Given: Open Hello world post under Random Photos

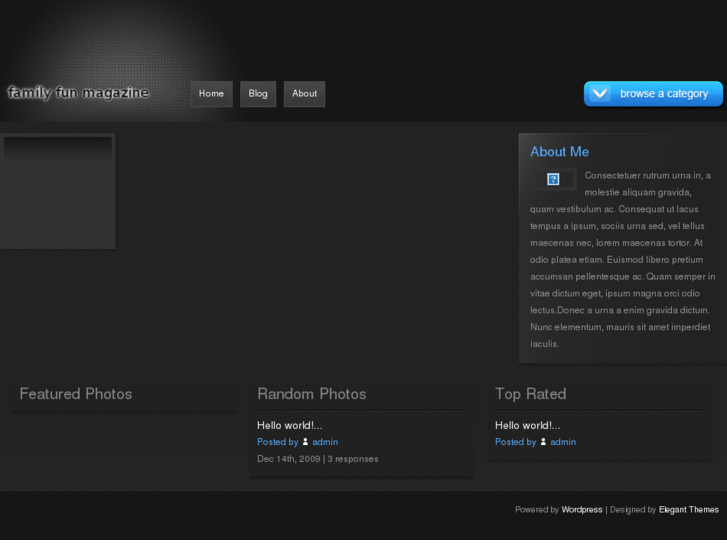Looking at the screenshot, I should [x=289, y=425].
